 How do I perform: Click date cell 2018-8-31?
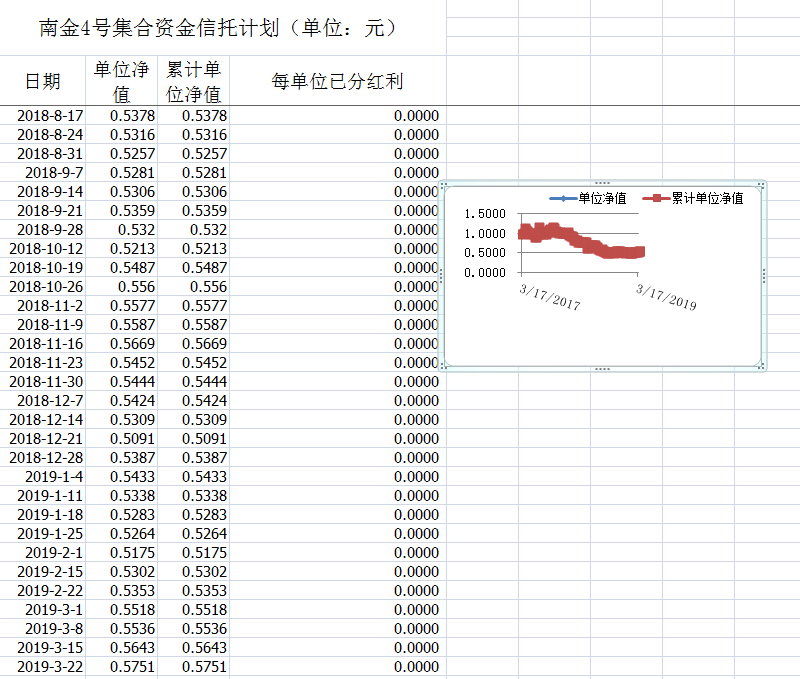click(x=43, y=154)
